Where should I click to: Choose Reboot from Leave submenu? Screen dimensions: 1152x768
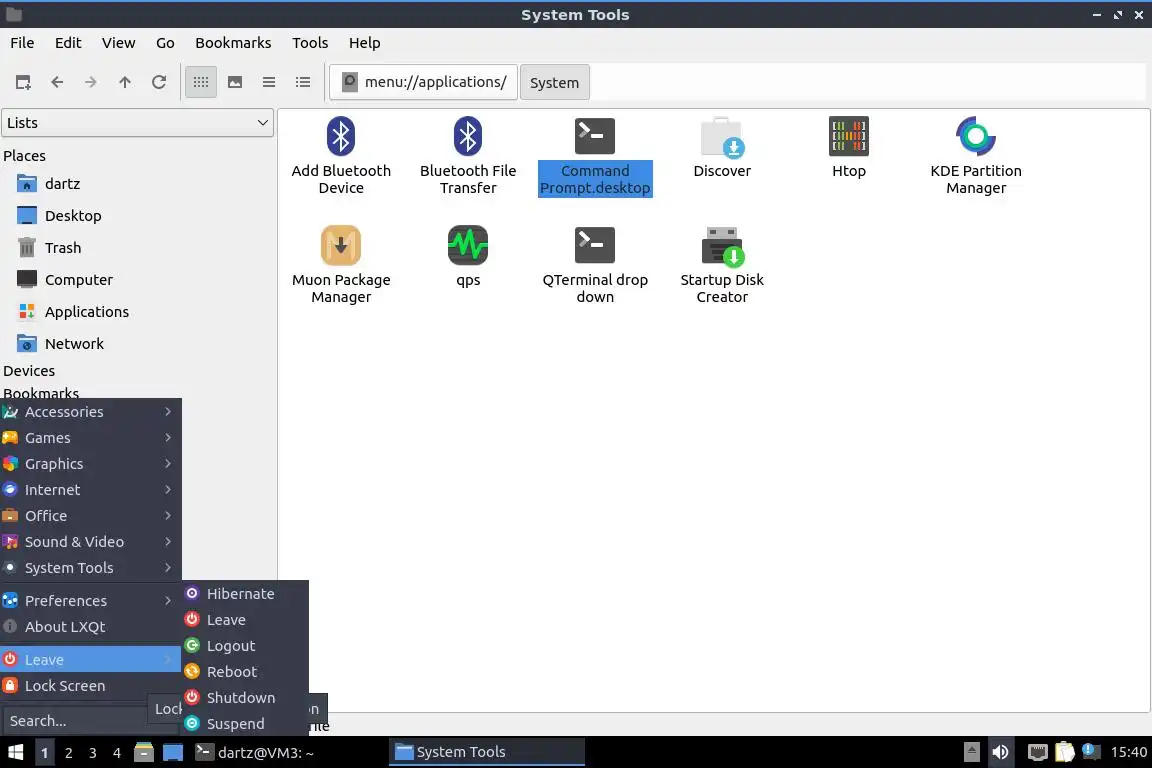(x=245, y=672)
